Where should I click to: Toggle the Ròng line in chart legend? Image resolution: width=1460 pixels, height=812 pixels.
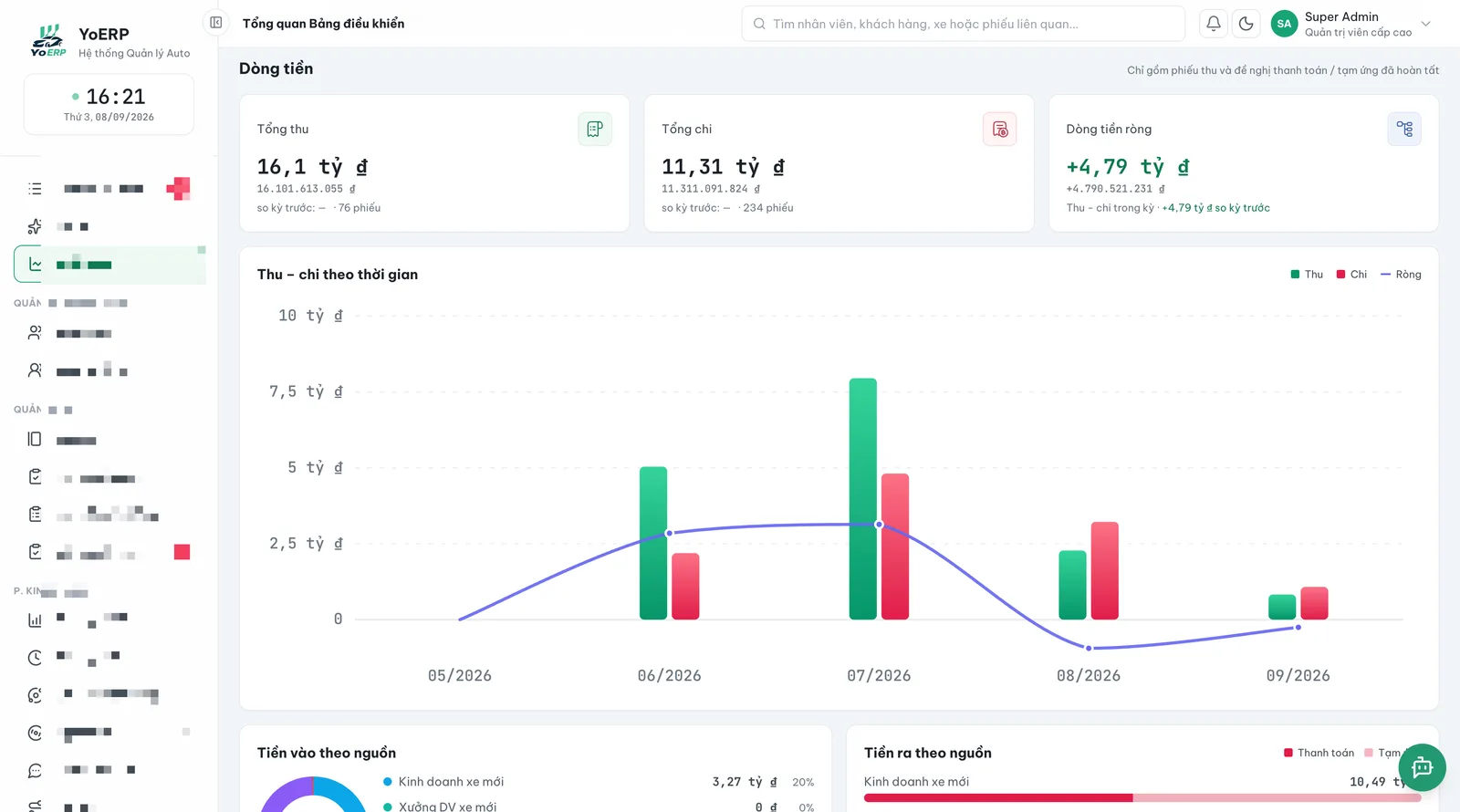pos(1401,275)
